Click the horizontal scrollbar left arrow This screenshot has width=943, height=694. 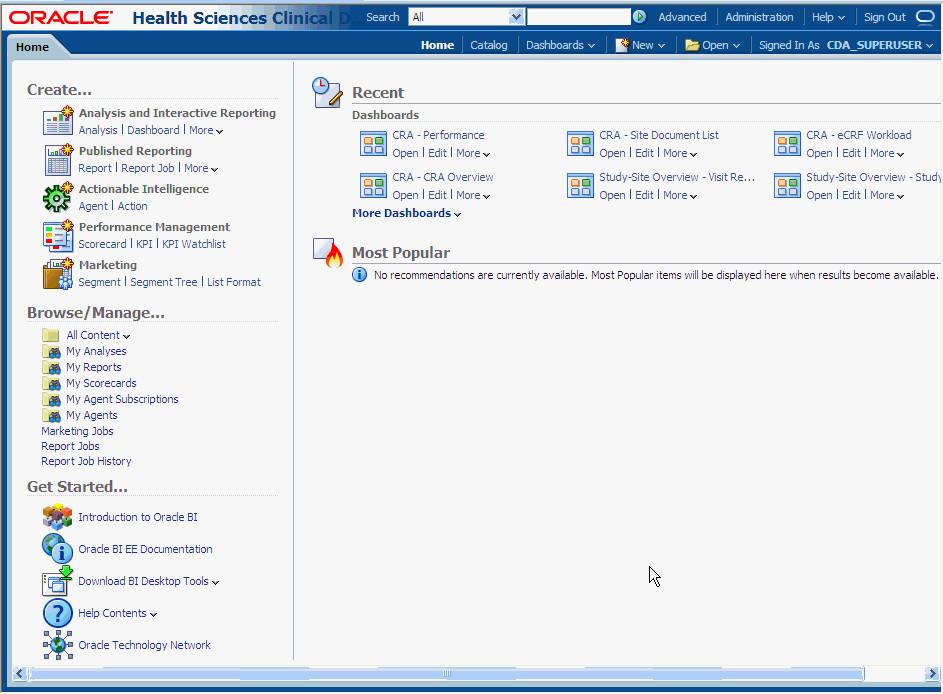coord(20,674)
